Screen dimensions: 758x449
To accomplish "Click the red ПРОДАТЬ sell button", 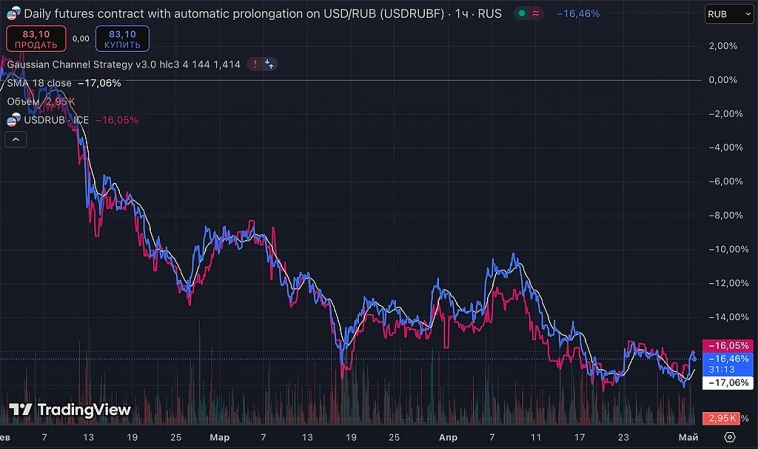I will pyautogui.click(x=36, y=39).
